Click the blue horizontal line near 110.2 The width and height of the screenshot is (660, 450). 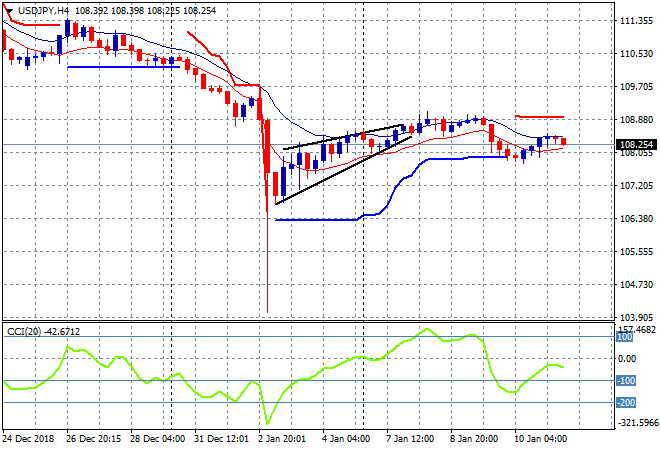[123, 67]
